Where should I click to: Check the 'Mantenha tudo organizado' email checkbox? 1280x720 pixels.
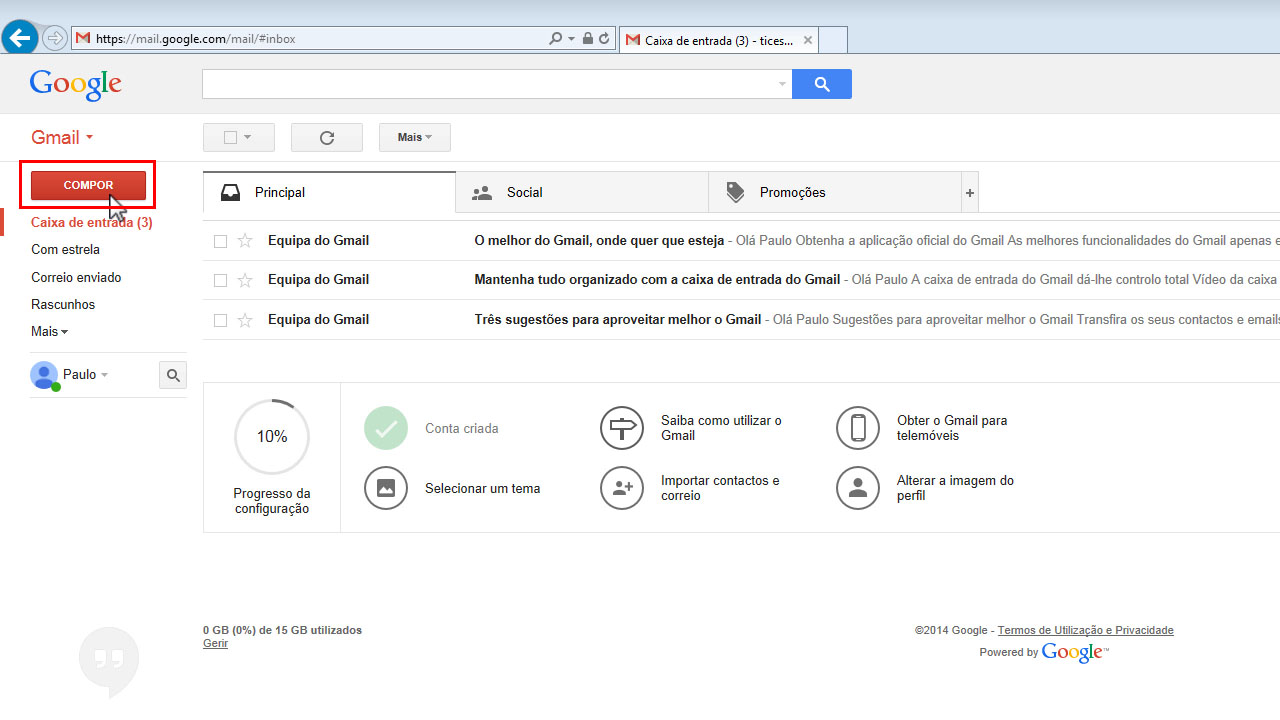(221, 280)
